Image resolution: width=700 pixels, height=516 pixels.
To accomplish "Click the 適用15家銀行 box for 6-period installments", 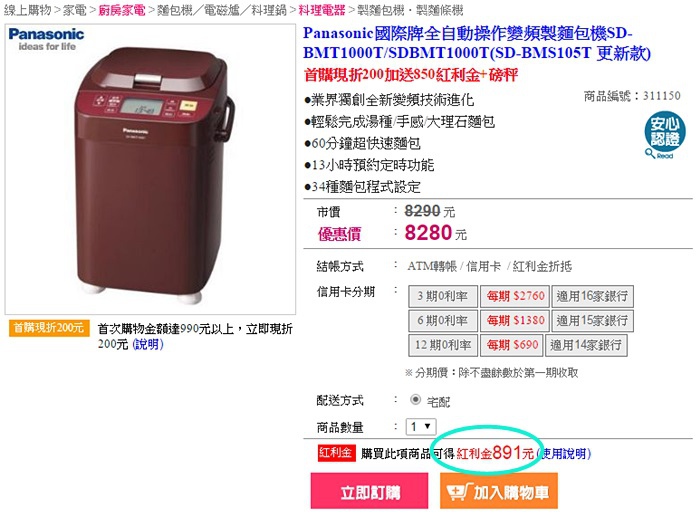I will pos(592,320).
